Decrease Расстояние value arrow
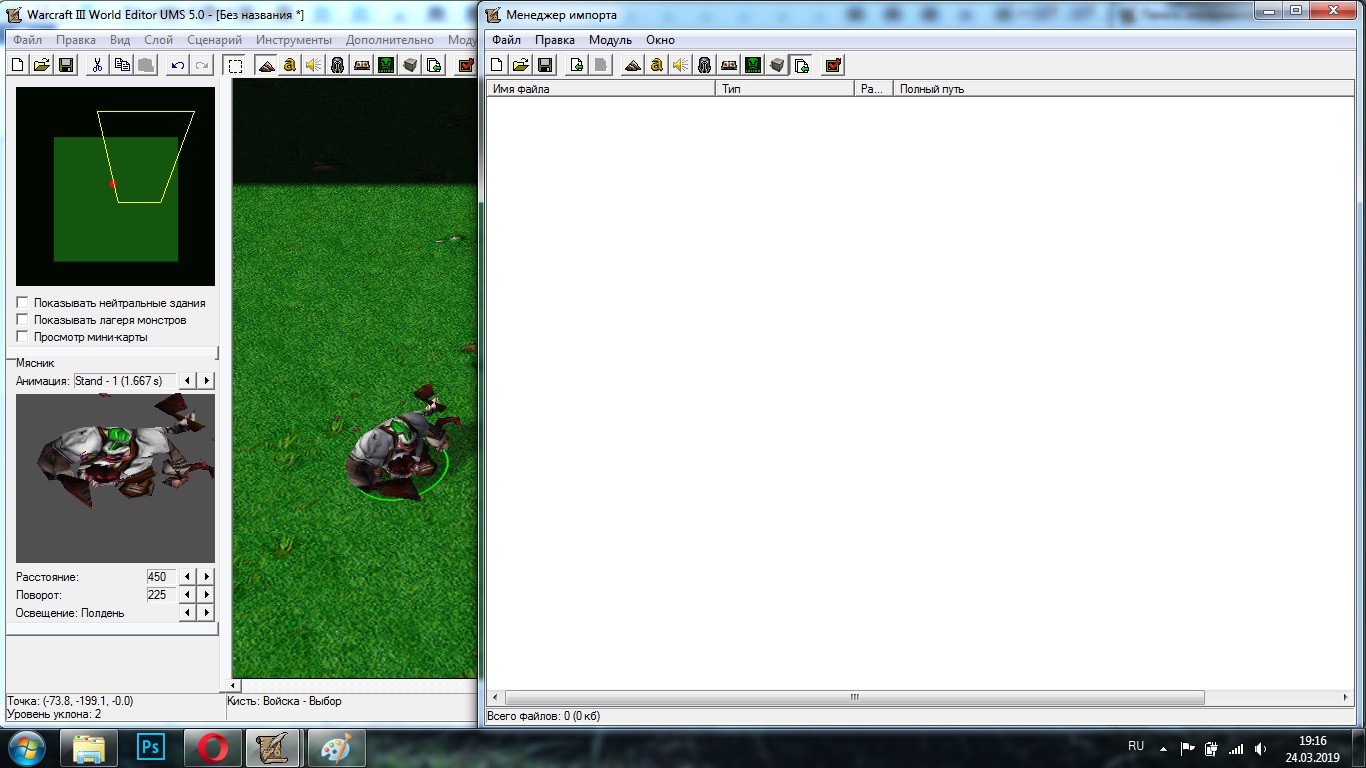This screenshot has height=768, width=1366. point(188,577)
